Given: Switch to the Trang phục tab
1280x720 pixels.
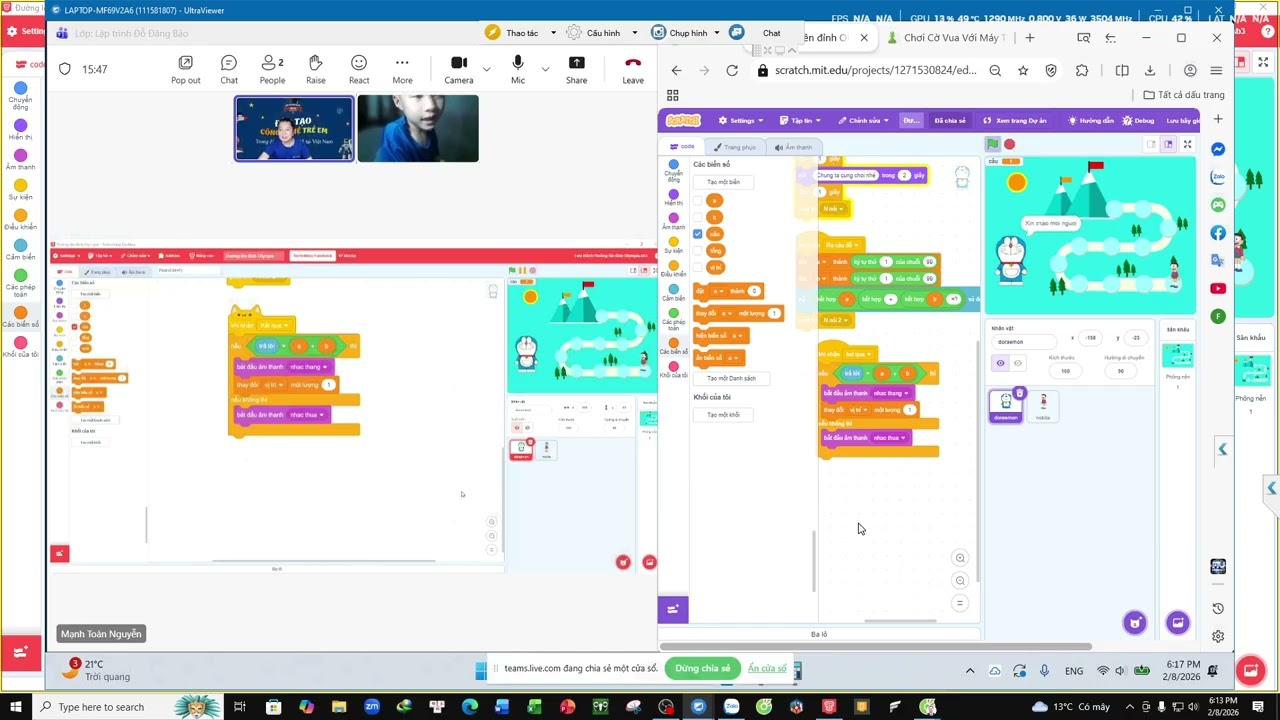Looking at the screenshot, I should coord(735,147).
